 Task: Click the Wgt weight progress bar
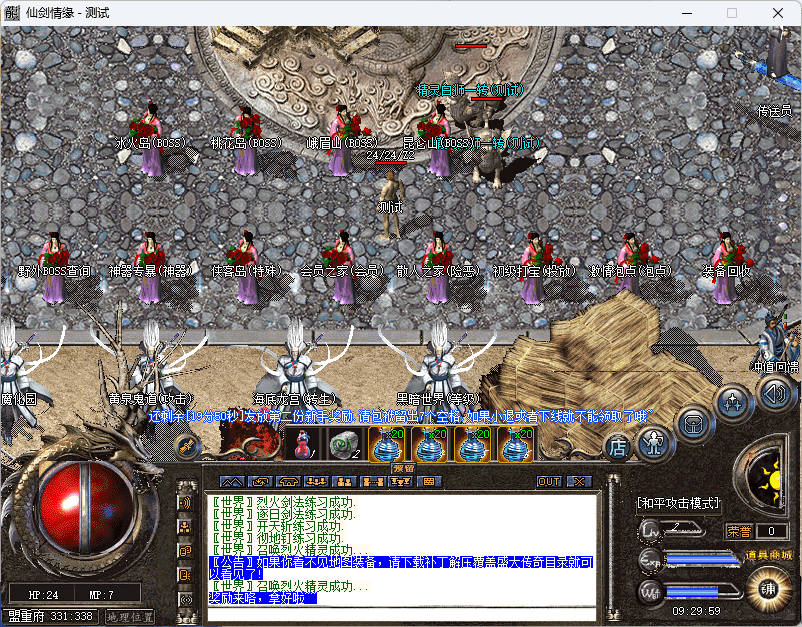[703, 593]
